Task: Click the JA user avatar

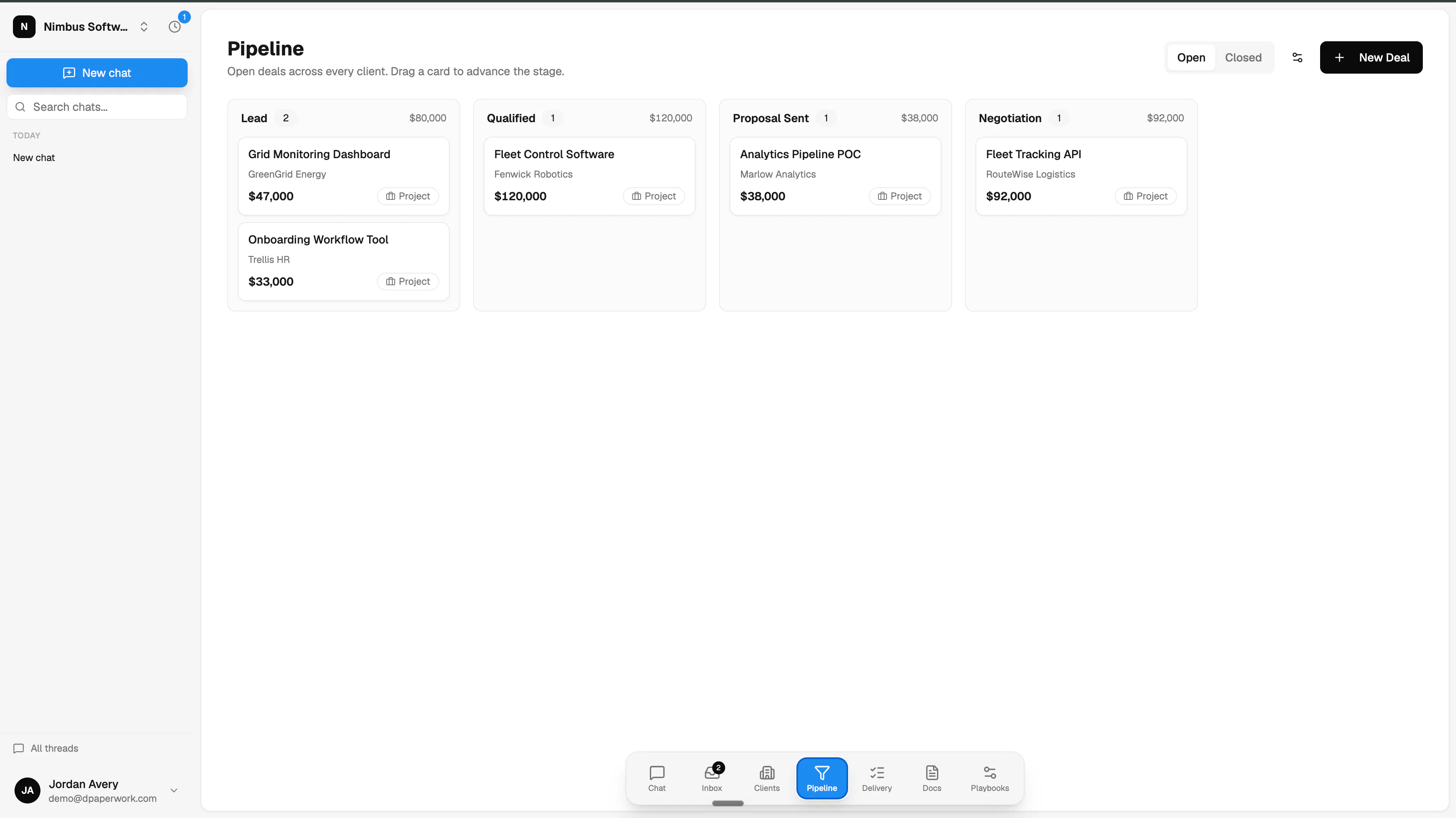Action: point(28,790)
